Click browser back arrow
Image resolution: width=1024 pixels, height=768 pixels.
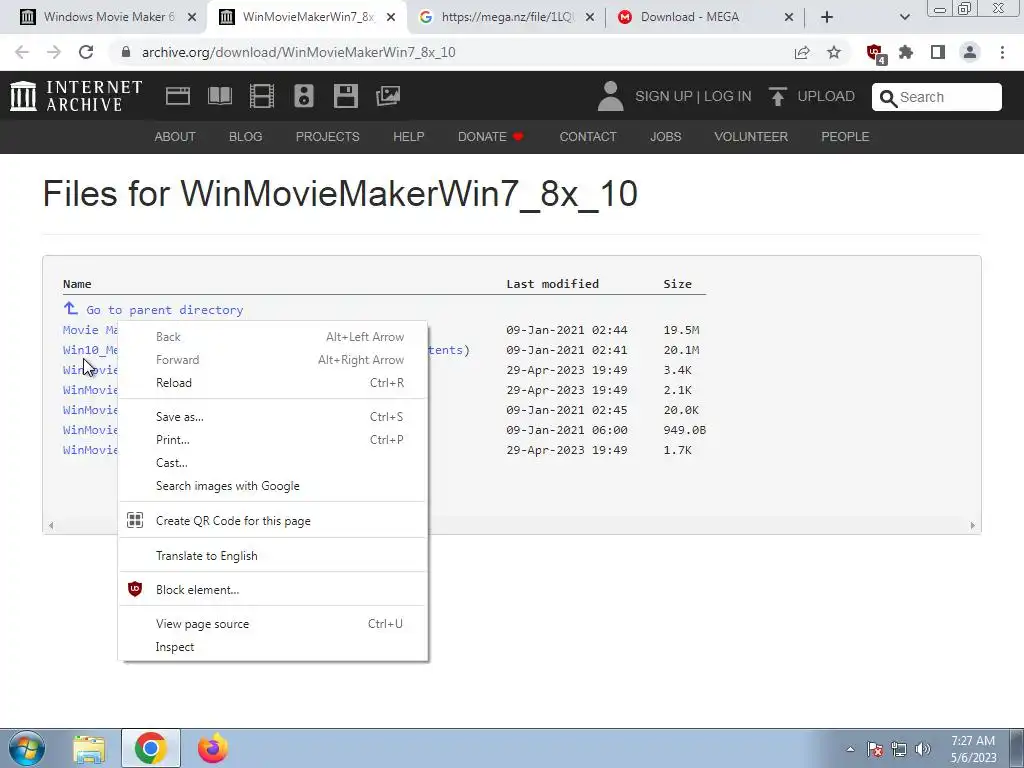(x=22, y=52)
